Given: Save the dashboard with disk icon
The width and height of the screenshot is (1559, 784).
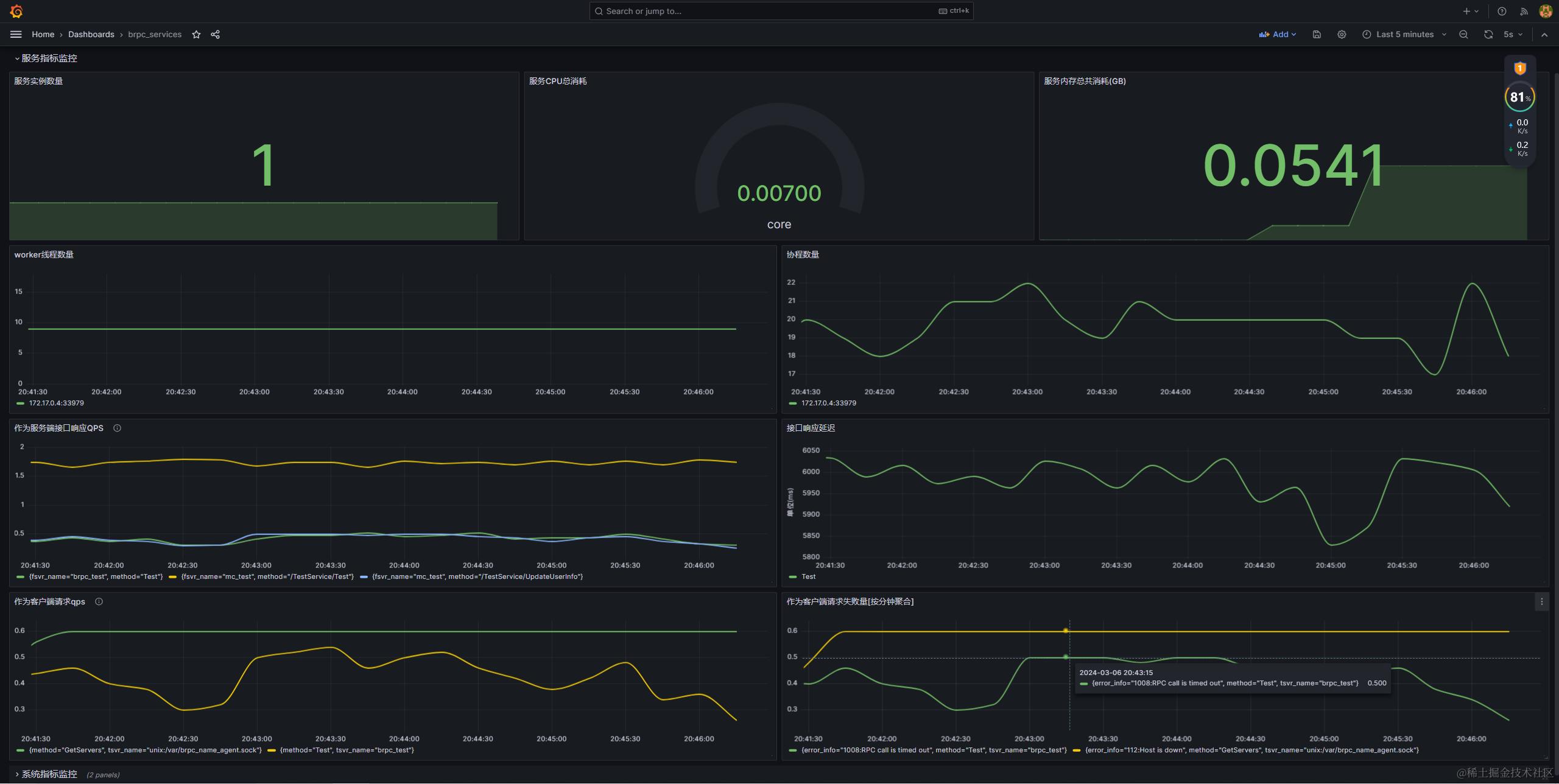Looking at the screenshot, I should point(1317,35).
